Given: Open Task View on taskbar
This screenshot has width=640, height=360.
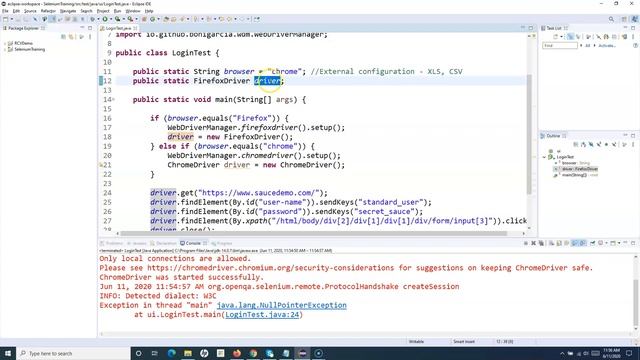Looking at the screenshot, I should [x=155, y=353].
